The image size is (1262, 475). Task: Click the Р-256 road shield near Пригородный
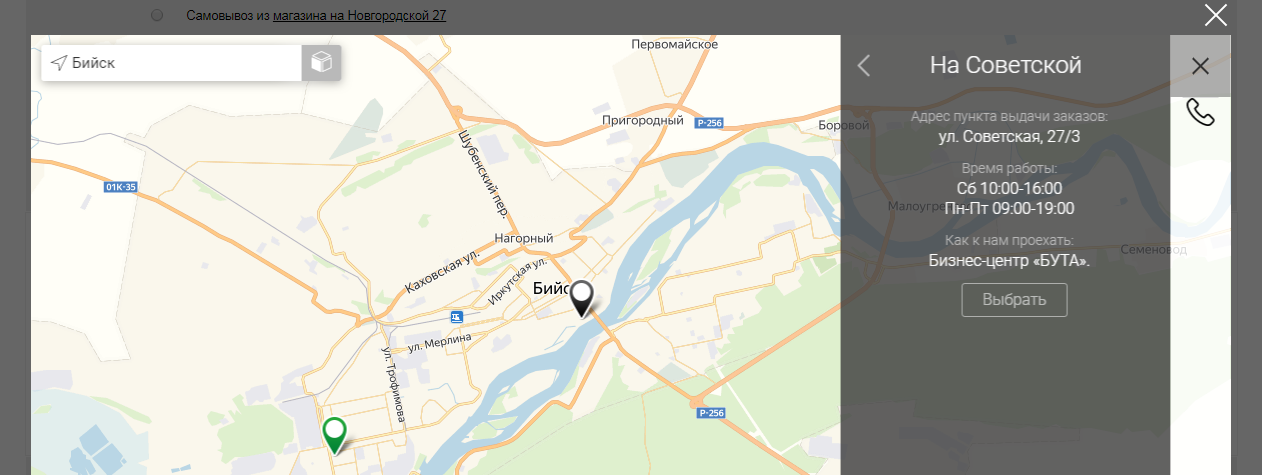709,122
